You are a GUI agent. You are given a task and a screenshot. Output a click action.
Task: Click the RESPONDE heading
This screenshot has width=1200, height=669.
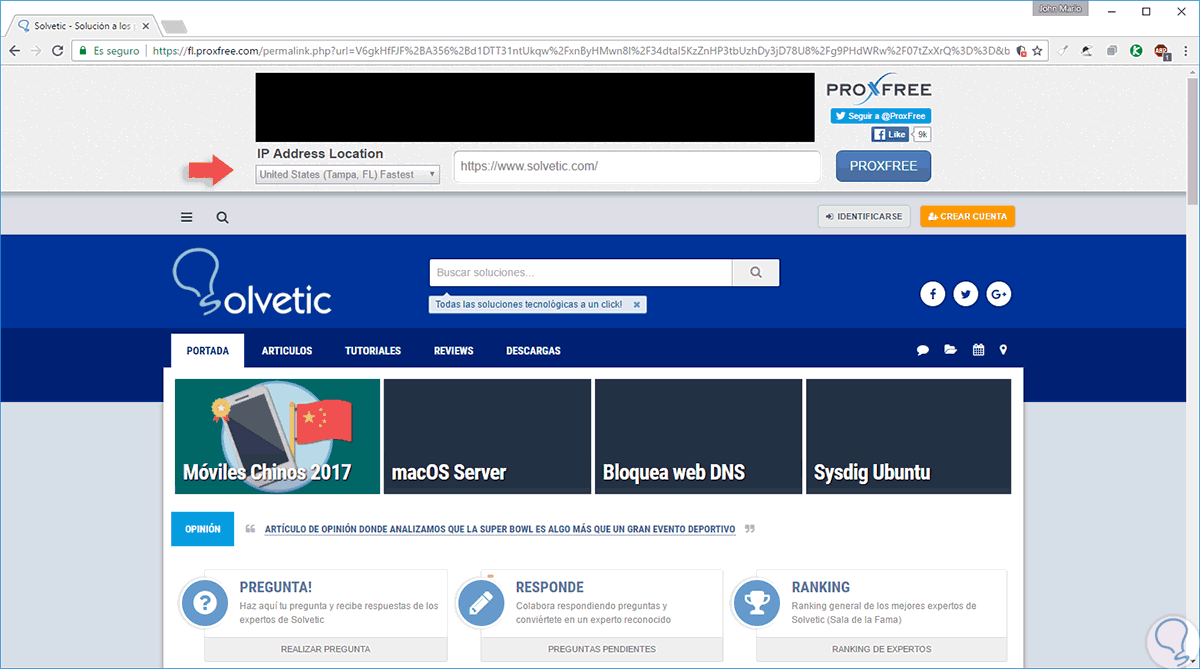pos(550,587)
